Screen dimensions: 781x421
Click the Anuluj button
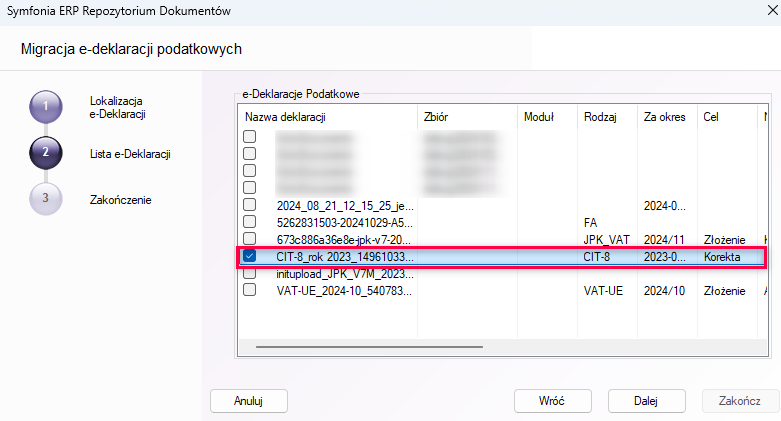249,401
